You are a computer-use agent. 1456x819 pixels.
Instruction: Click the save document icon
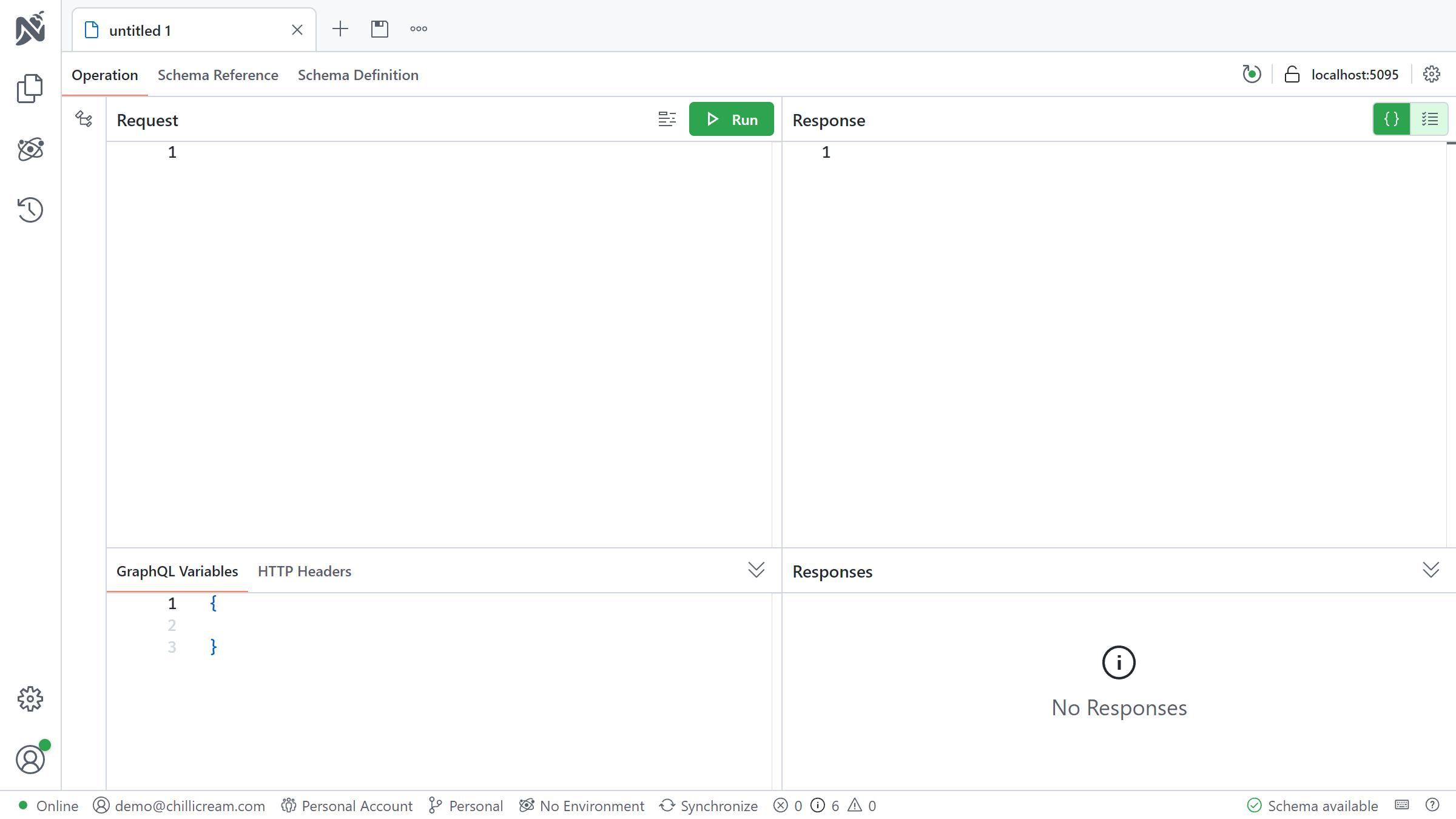(x=380, y=29)
